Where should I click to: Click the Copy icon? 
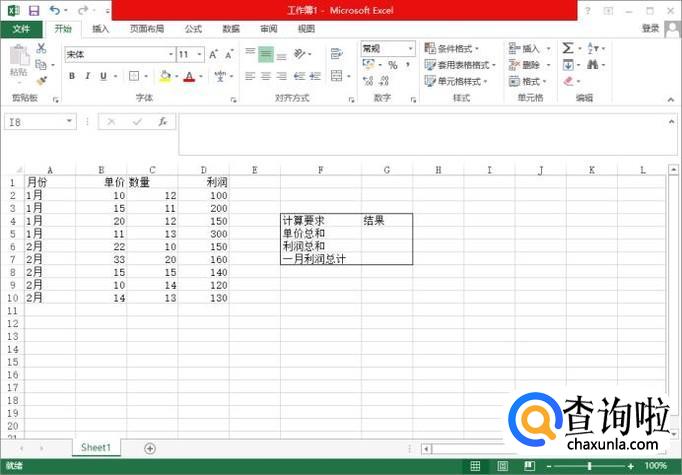click(41, 65)
